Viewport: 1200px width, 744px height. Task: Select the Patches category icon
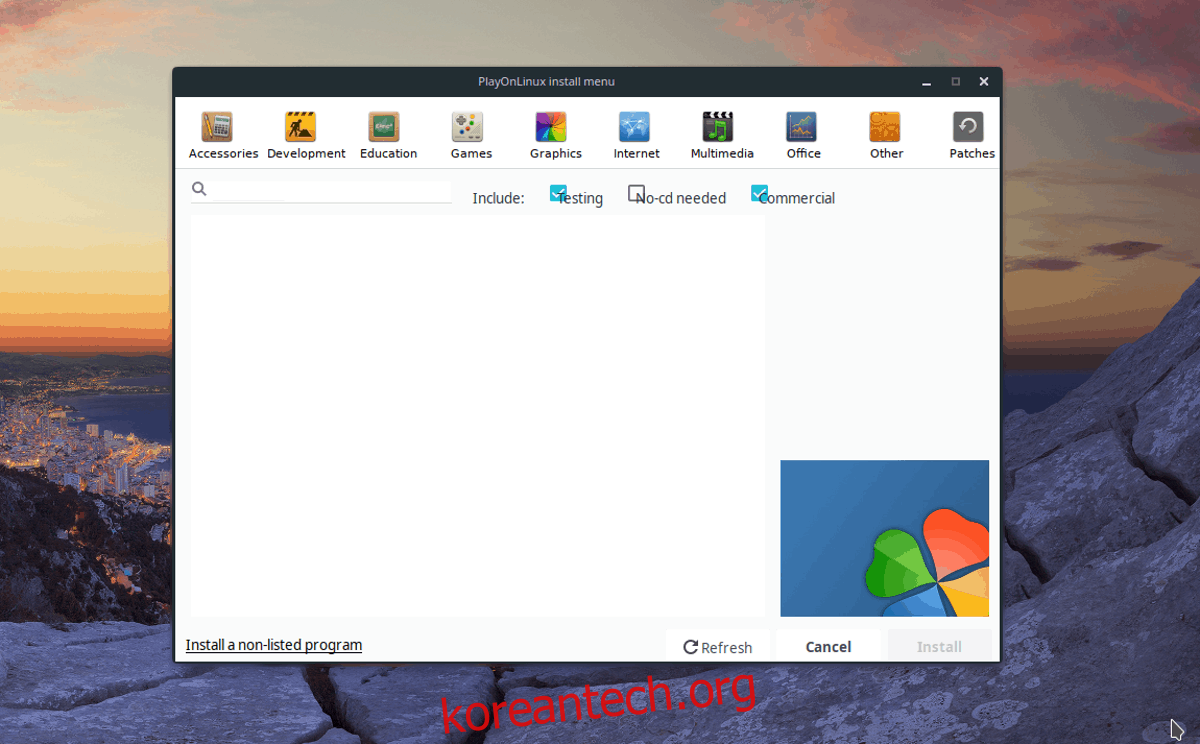coord(968,127)
